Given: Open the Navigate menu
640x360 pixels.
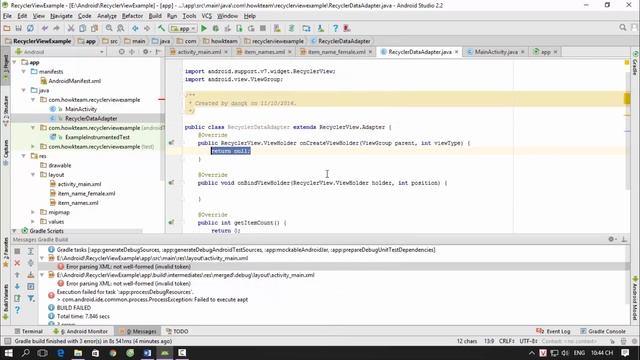Looking at the screenshot, I should (x=61, y=16).
